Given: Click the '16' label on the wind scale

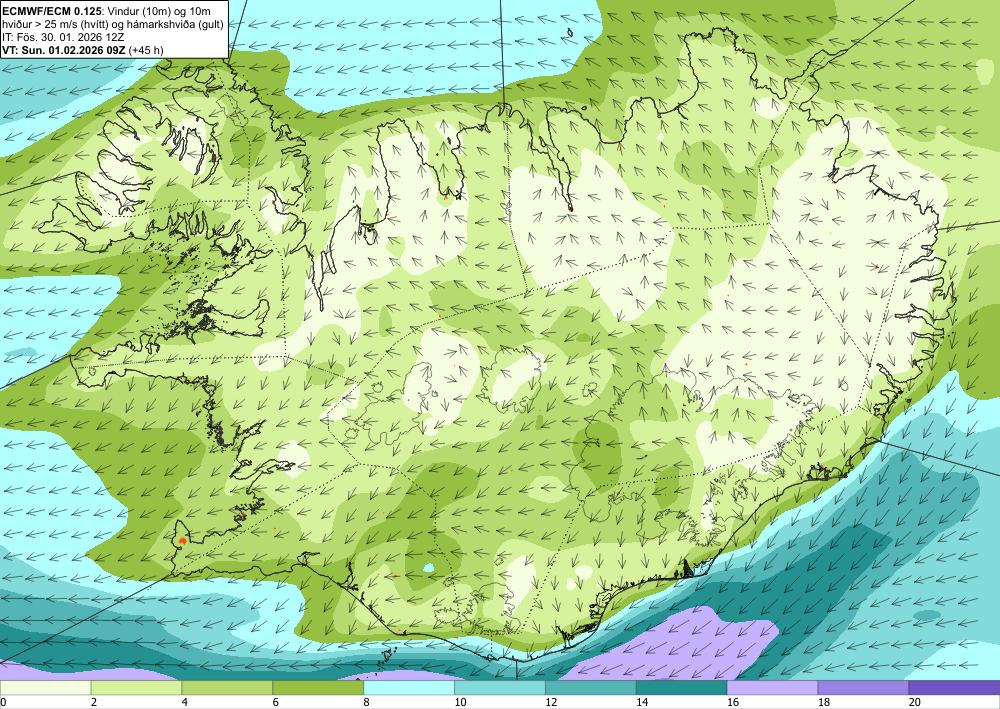Looking at the screenshot, I should [733, 703].
